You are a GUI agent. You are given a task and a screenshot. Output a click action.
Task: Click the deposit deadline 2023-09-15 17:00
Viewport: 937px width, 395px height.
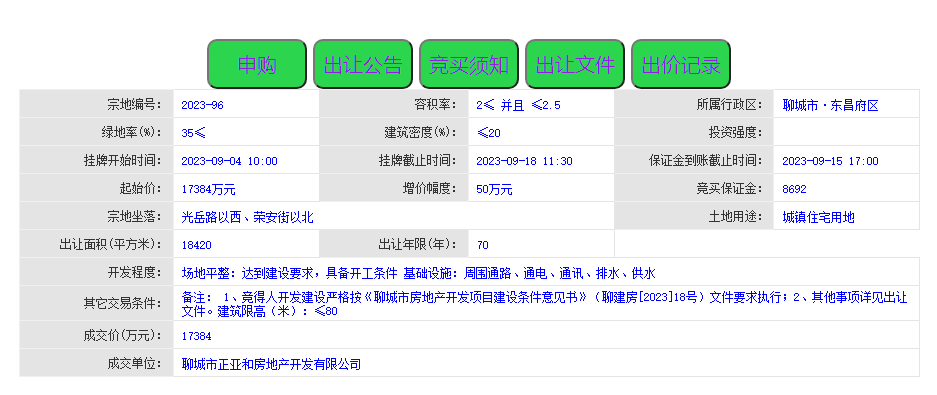830,161
